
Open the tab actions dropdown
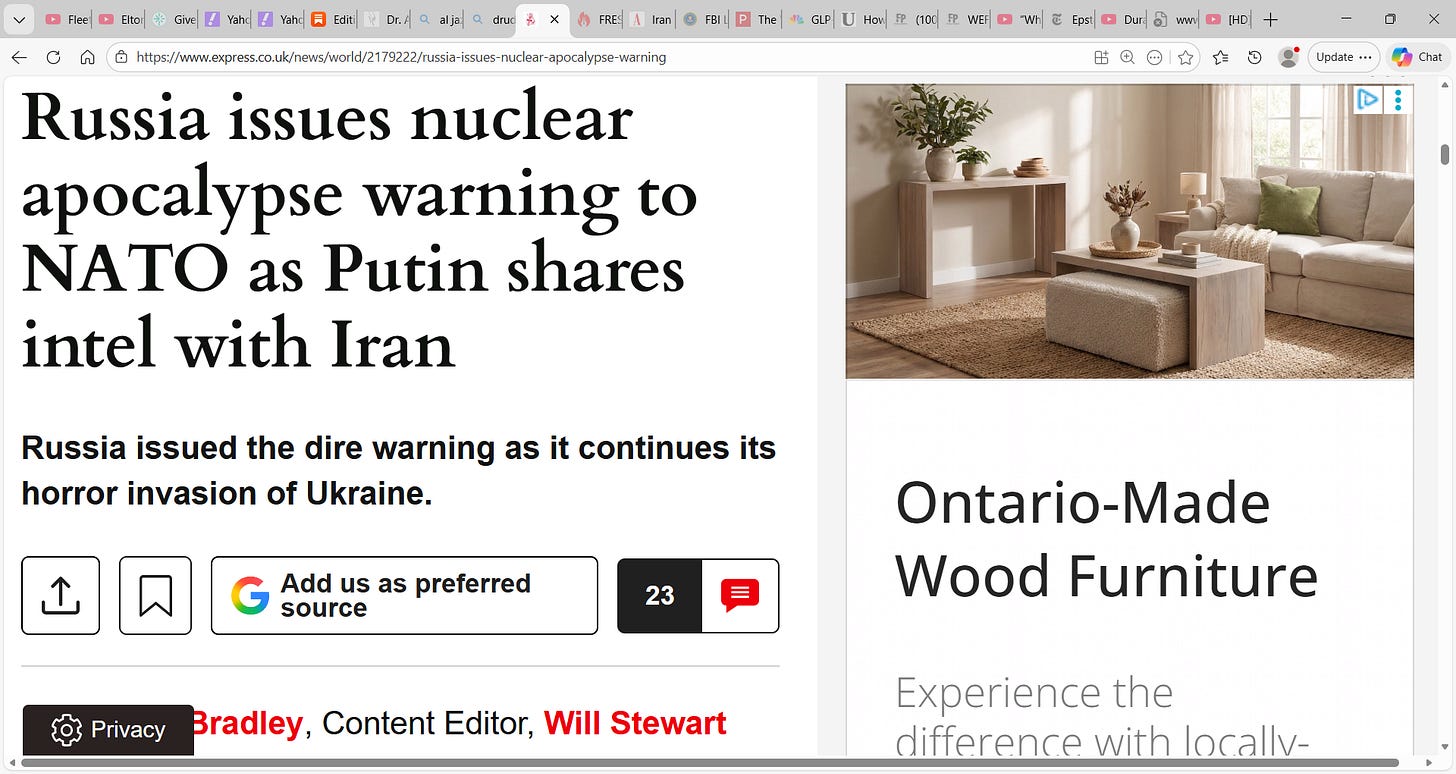click(17, 19)
